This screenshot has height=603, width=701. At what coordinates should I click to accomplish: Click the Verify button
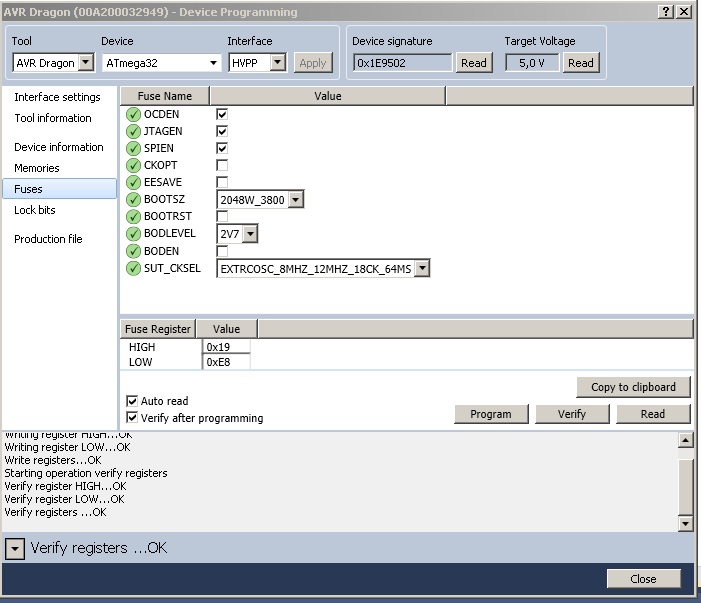click(572, 414)
